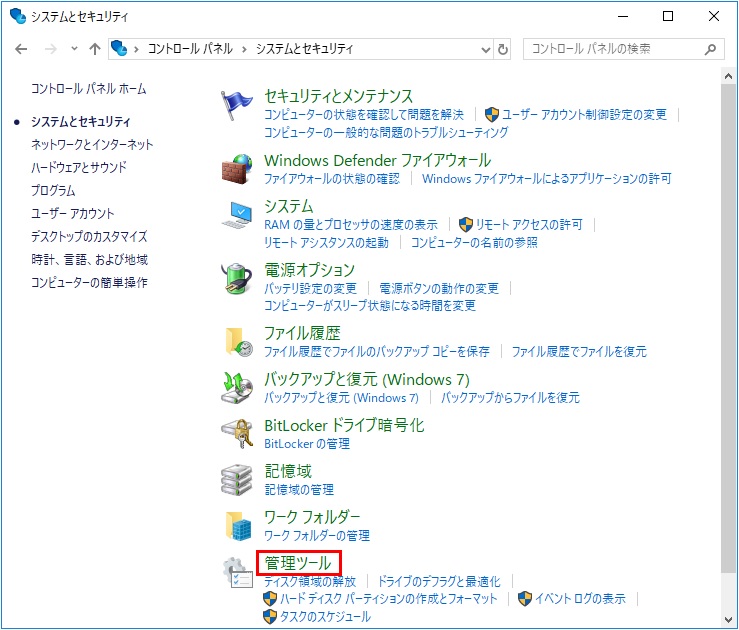The width and height of the screenshot is (739, 630).
Task: Click ユーザー アカウント制御設定の変更 link
Action: pos(584,114)
